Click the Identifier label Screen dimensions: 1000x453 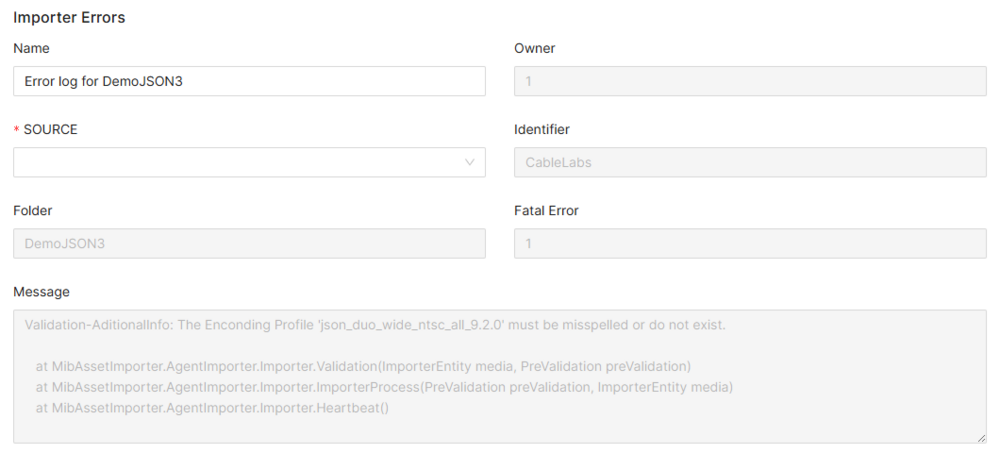(x=541, y=130)
